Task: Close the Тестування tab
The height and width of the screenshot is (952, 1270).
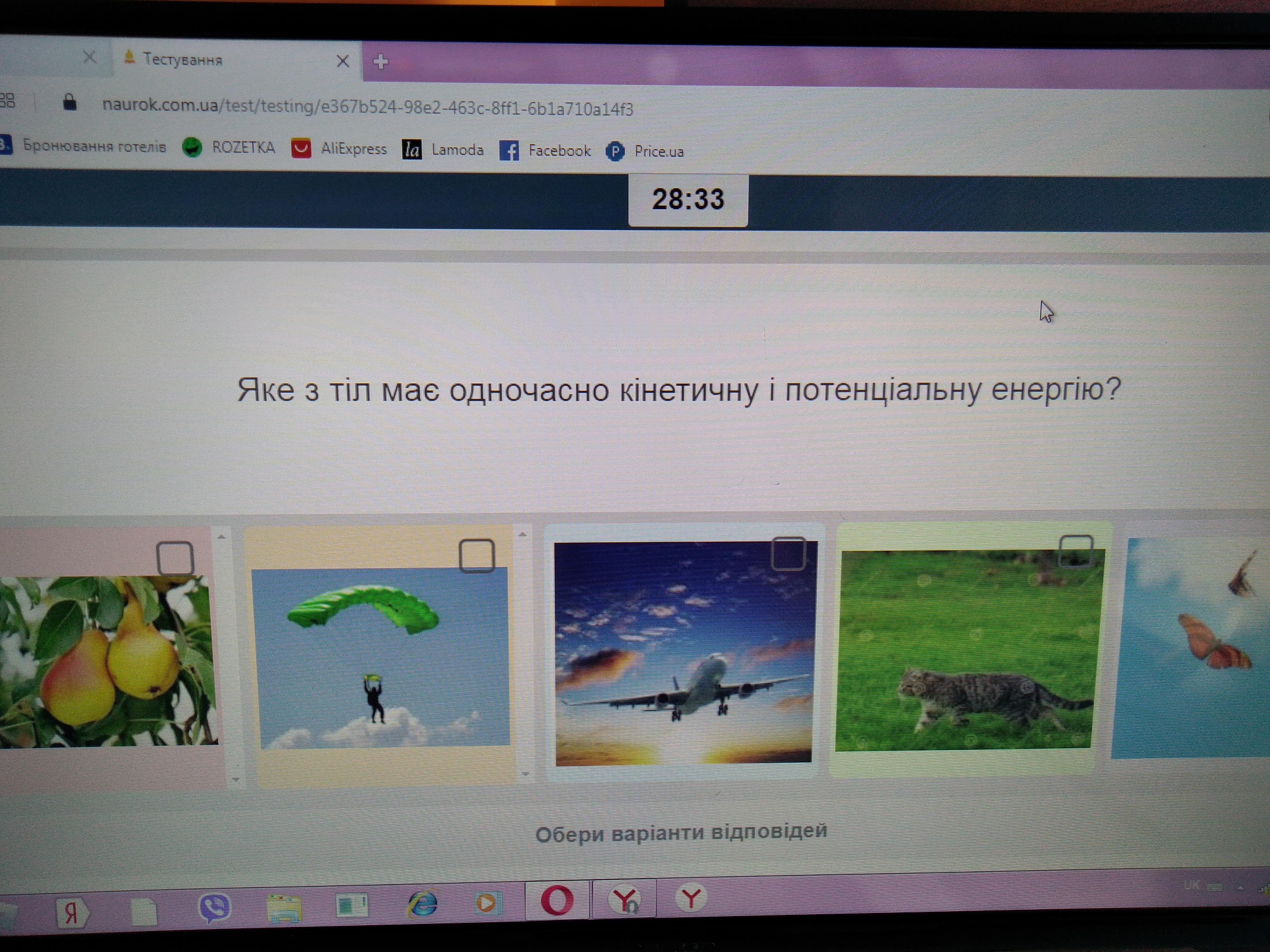Action: [343, 61]
